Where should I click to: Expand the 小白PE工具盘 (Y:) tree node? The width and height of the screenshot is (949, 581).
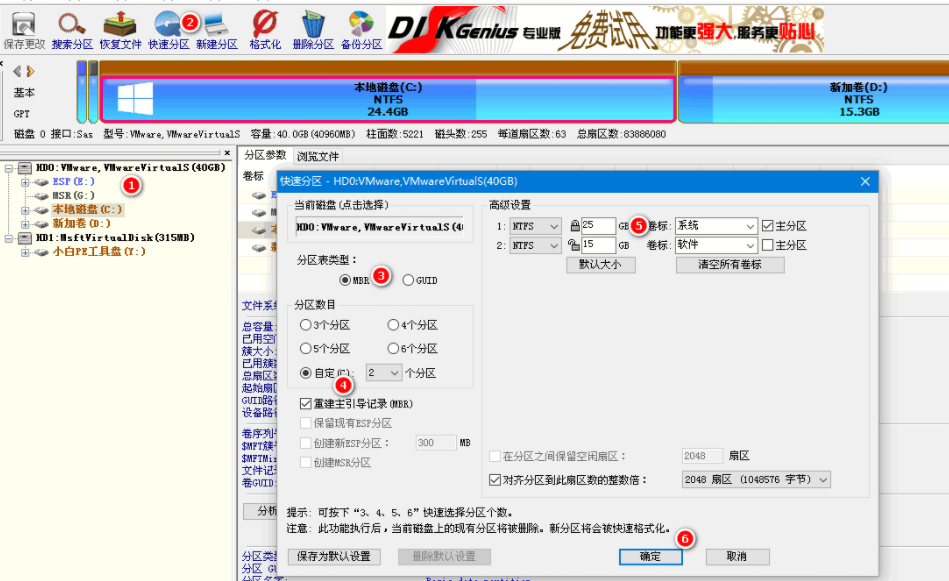tap(25, 252)
